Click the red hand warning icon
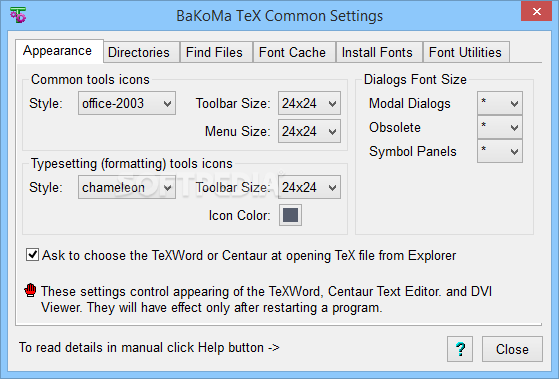The image size is (559, 379). [31, 290]
